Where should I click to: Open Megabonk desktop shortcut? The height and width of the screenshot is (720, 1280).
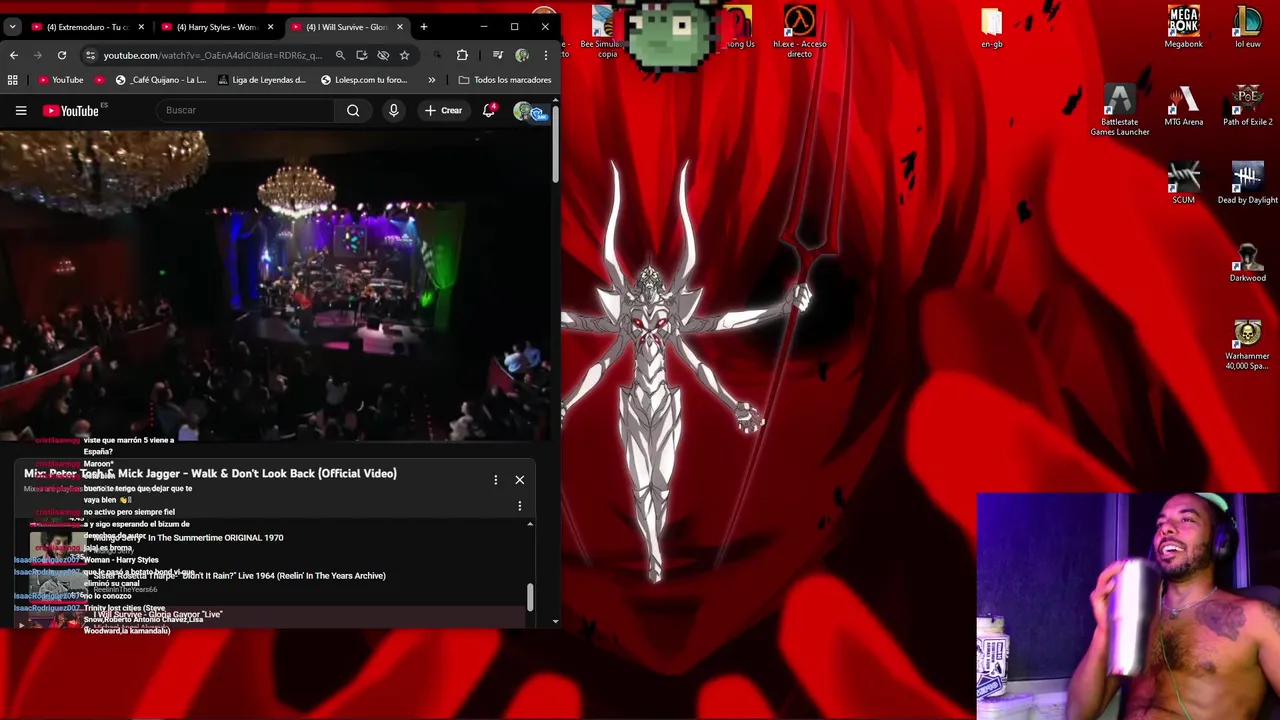click(x=1183, y=27)
